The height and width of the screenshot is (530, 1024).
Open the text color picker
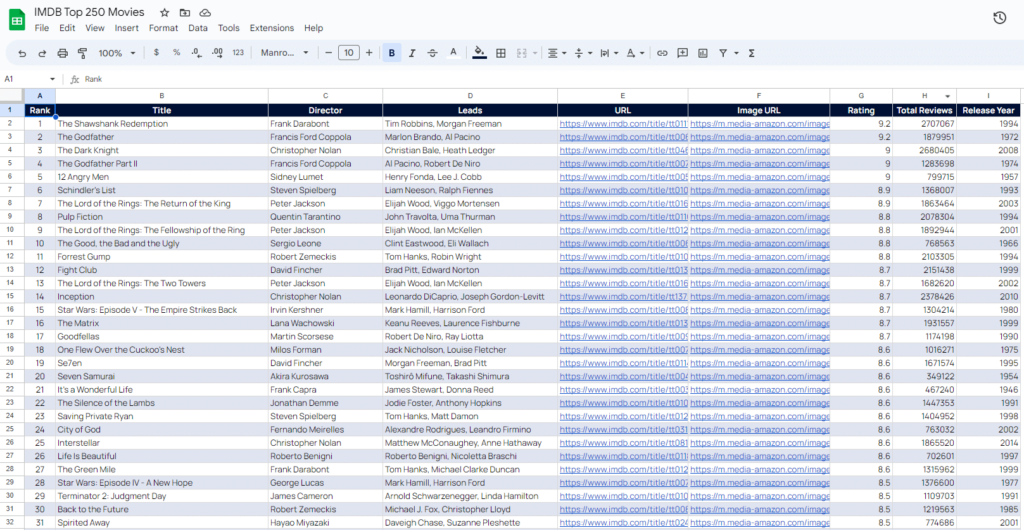(x=453, y=53)
